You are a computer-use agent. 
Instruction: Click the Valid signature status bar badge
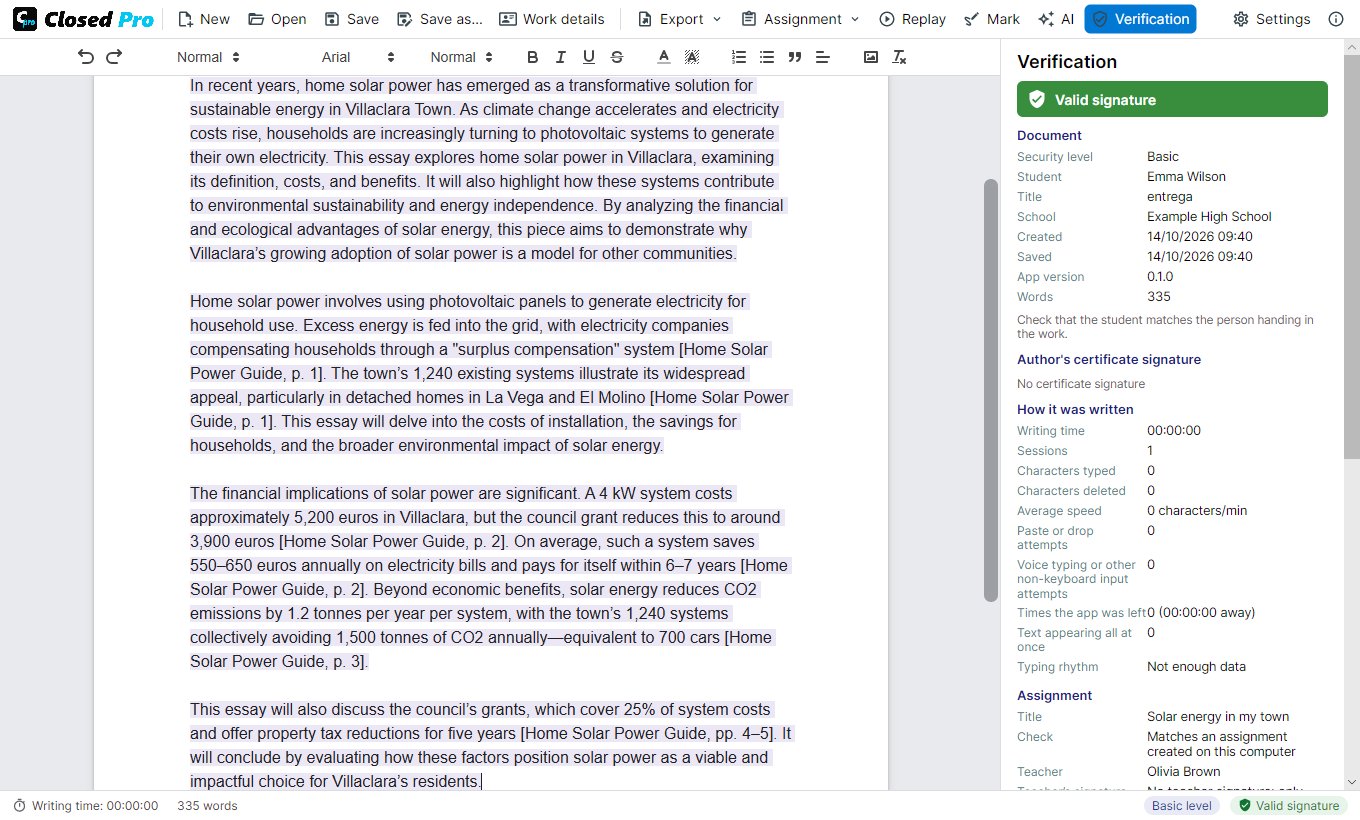coord(1288,805)
